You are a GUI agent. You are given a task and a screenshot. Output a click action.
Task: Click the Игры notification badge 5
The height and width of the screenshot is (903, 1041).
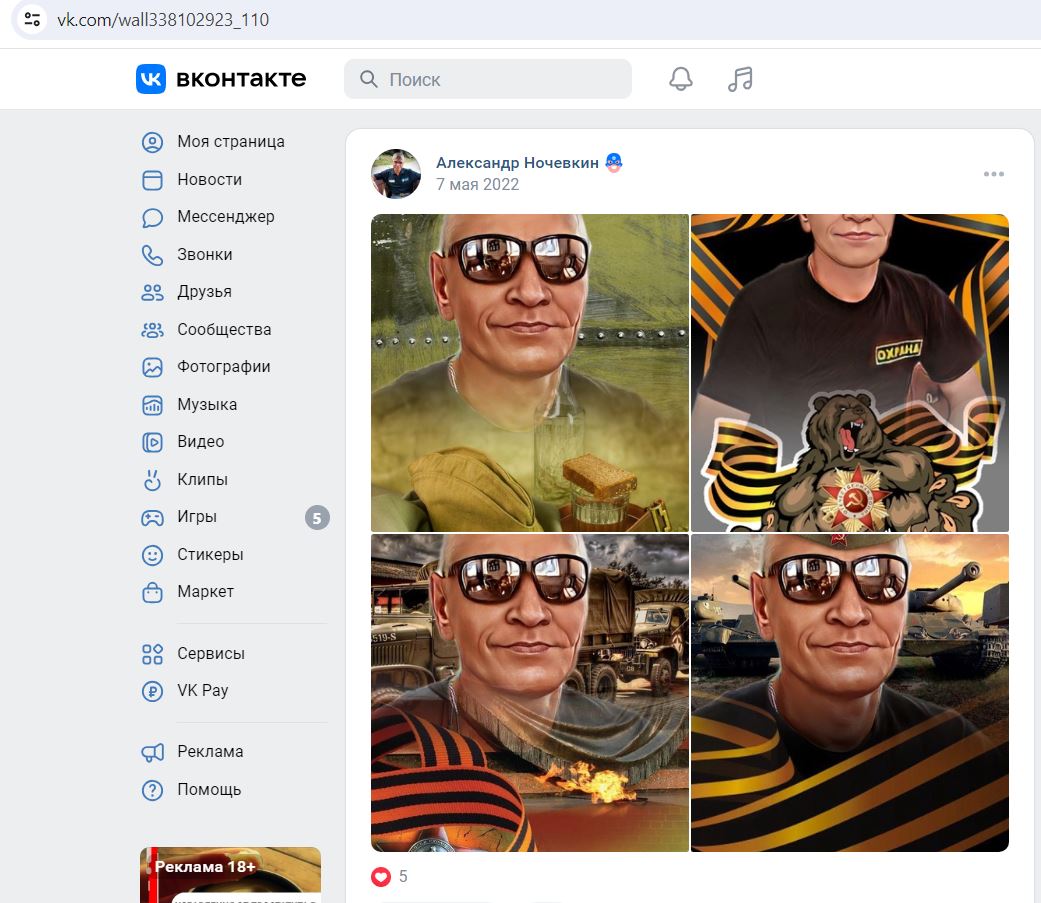pos(317,518)
